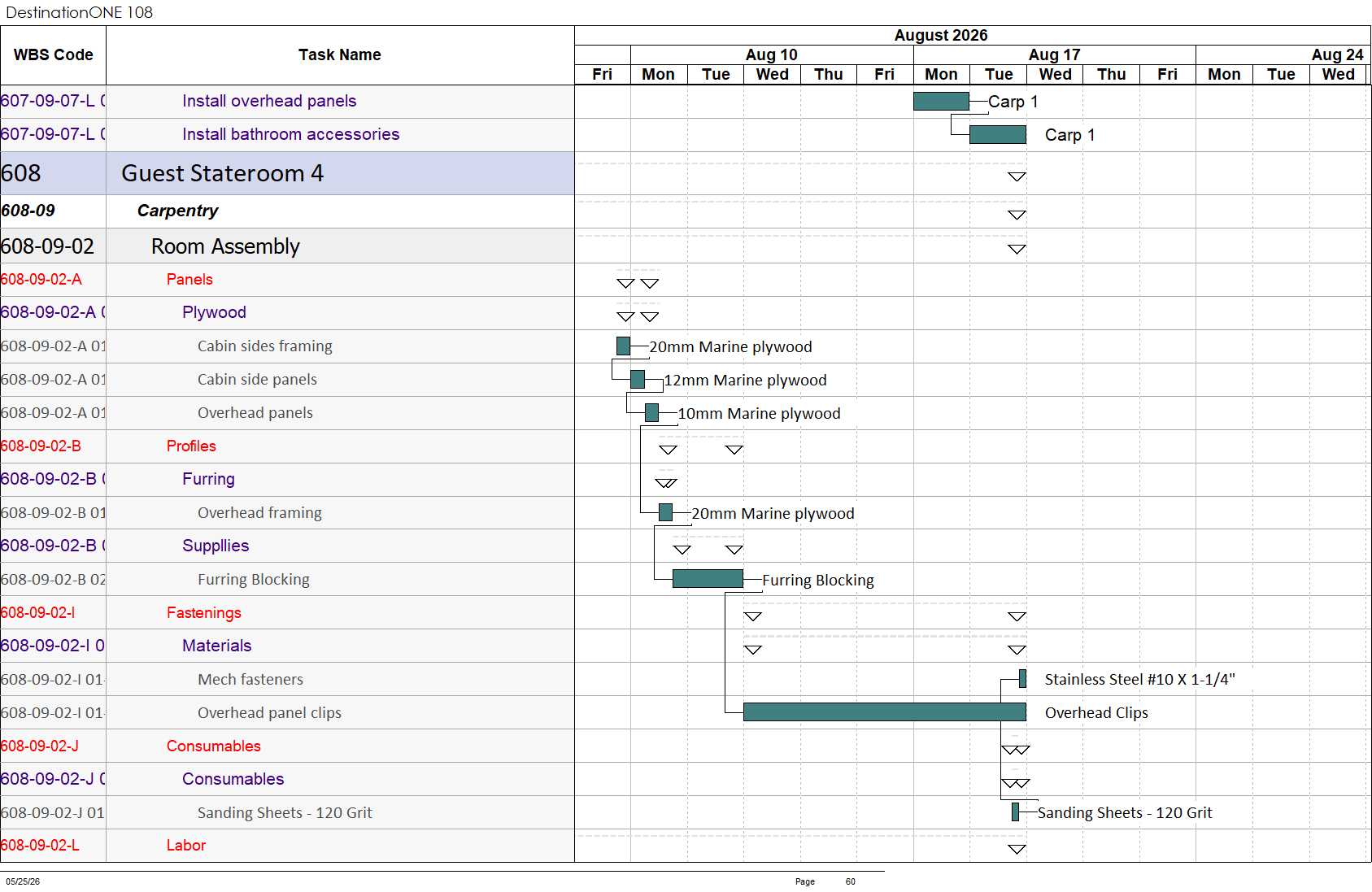Select the Cabin sides framing task name
The width and height of the screenshot is (1372, 892).
point(265,346)
